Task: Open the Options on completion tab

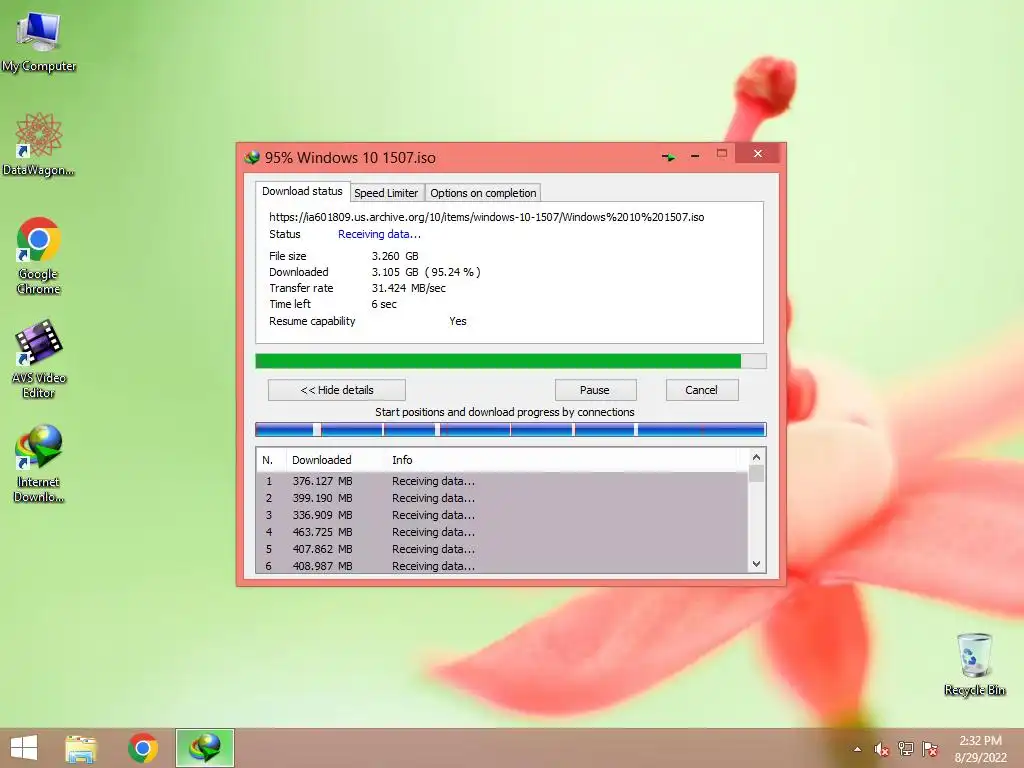Action: tap(483, 193)
